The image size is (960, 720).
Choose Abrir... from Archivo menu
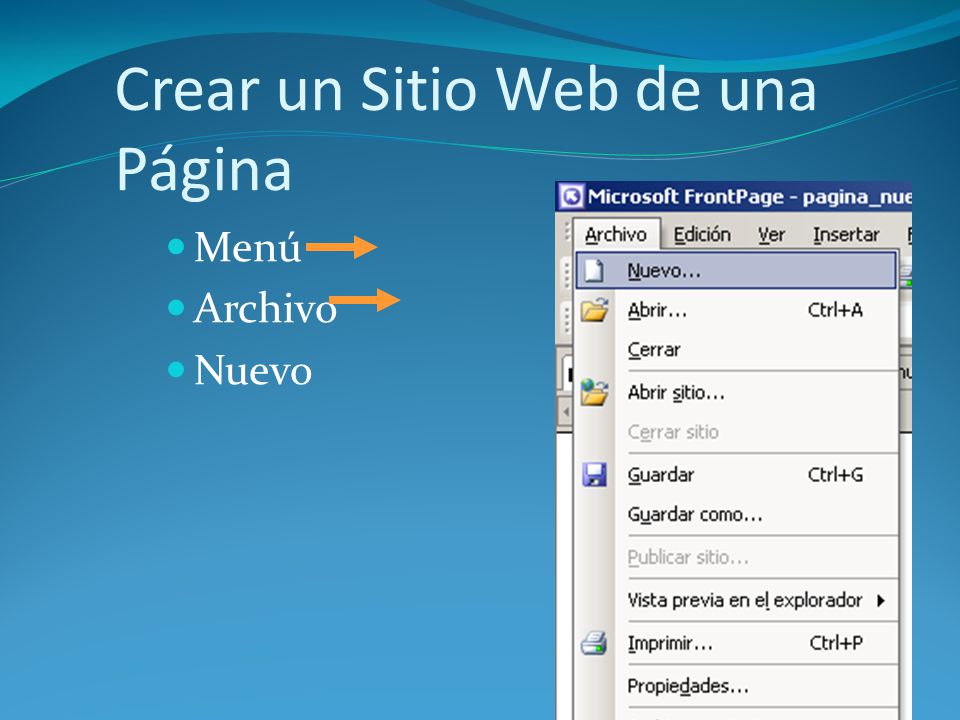(736, 310)
